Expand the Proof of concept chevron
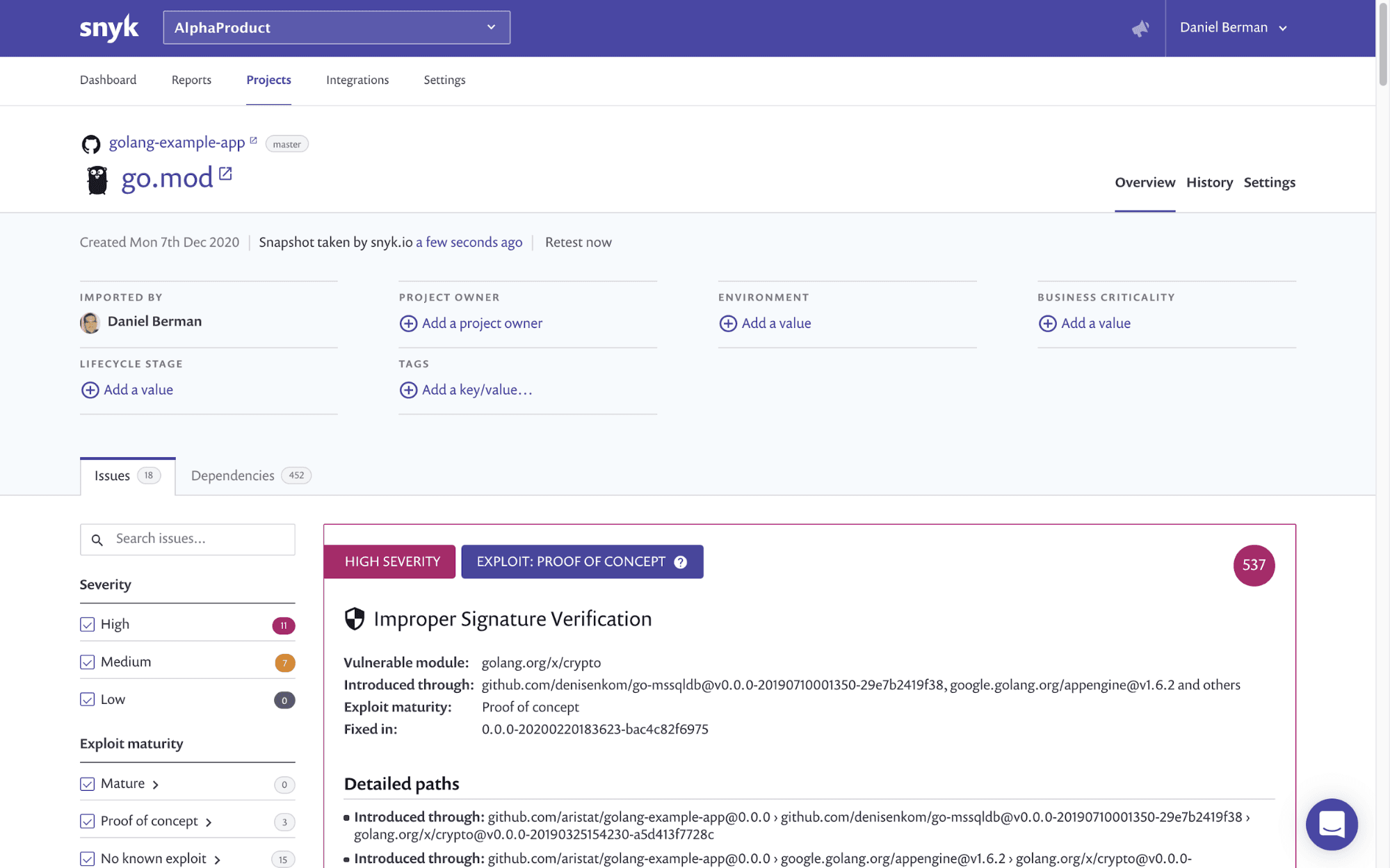The height and width of the screenshot is (868, 1390). (209, 822)
